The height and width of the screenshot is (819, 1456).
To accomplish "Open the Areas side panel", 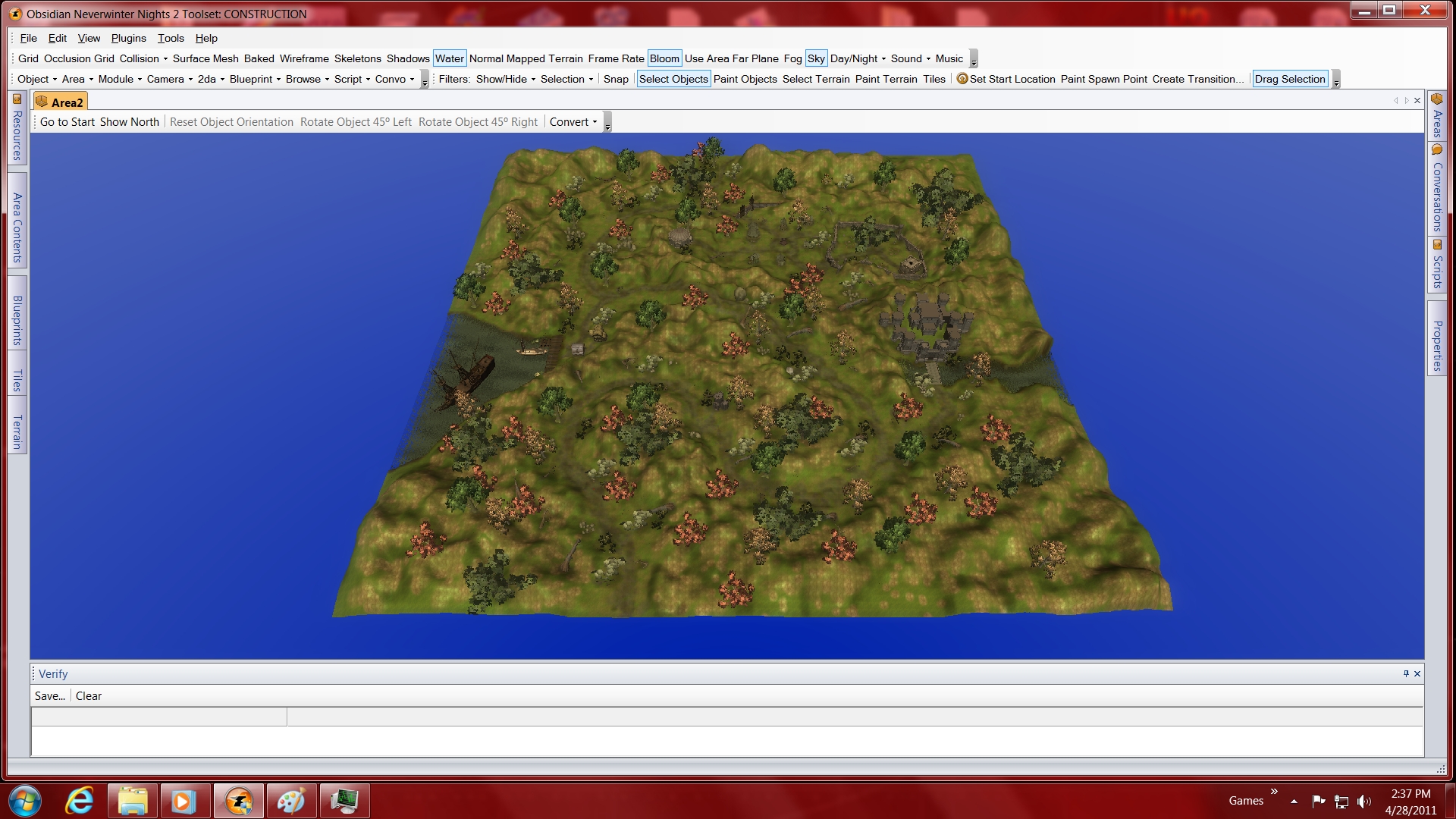I will tap(1436, 117).
